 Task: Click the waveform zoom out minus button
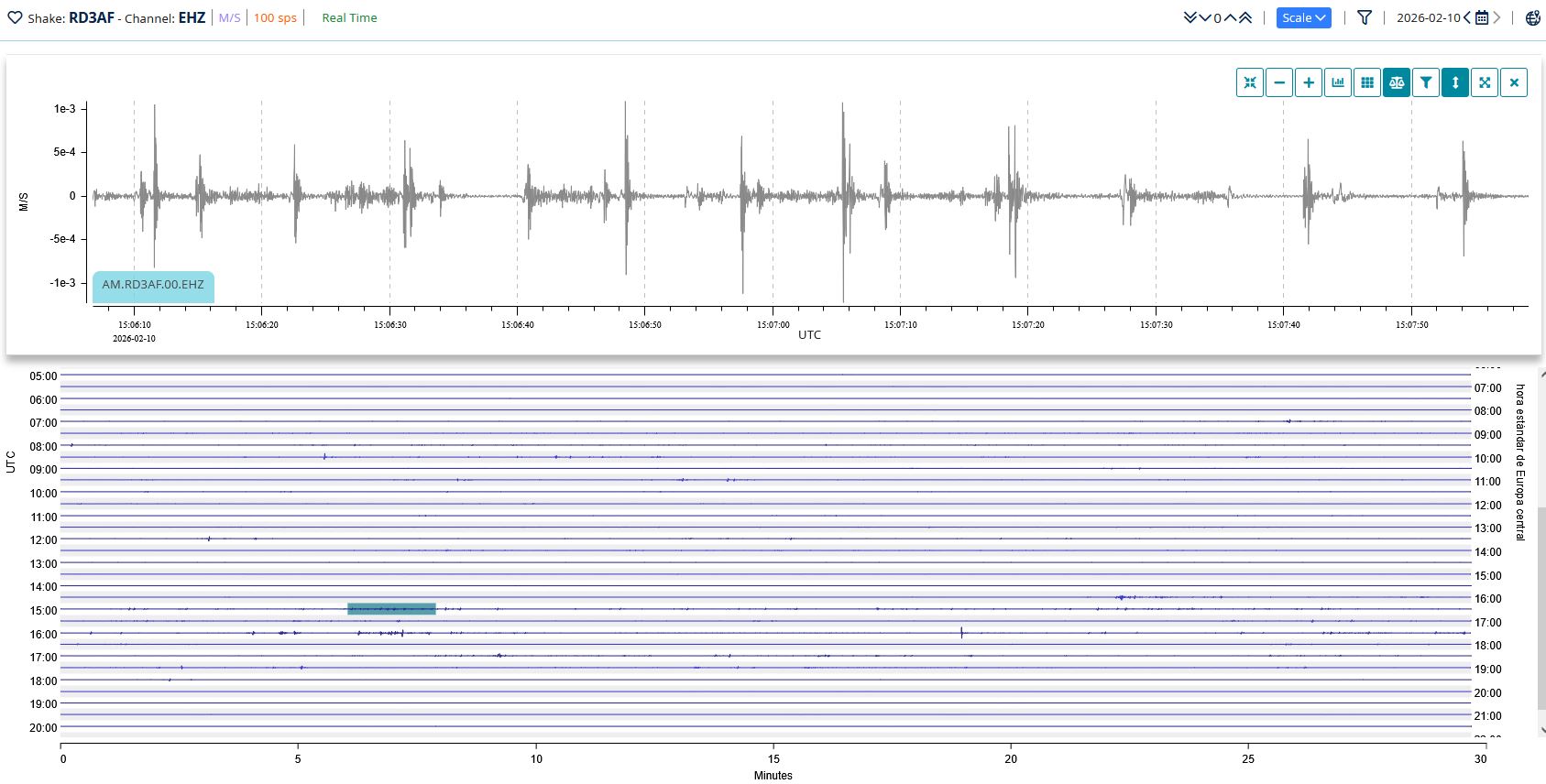[x=1279, y=82]
